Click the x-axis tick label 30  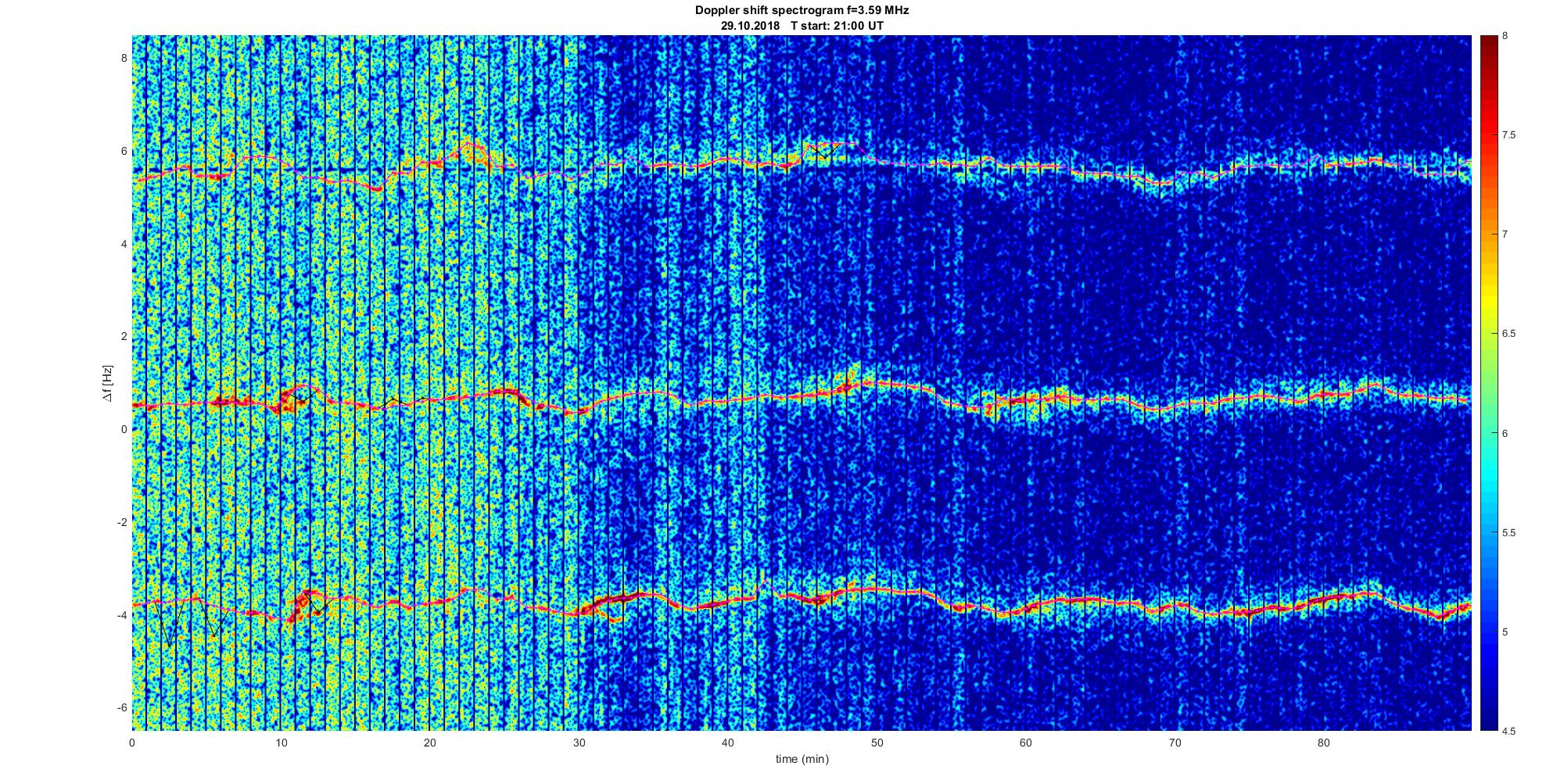pyautogui.click(x=579, y=742)
